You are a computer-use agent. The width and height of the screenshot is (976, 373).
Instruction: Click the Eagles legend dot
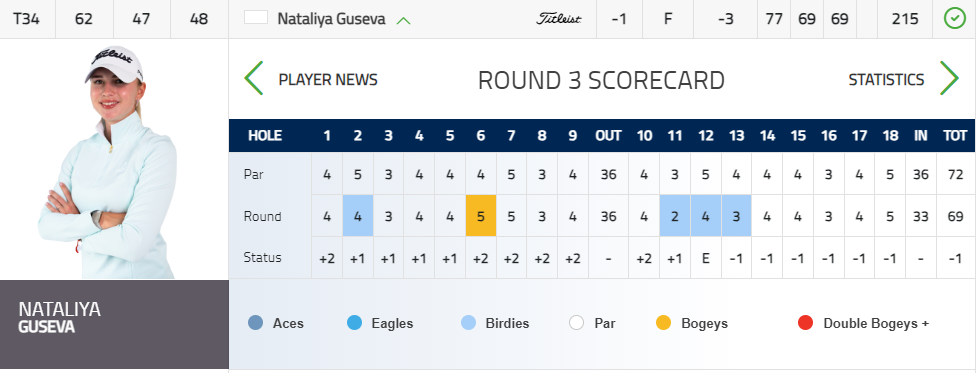pyautogui.click(x=354, y=323)
